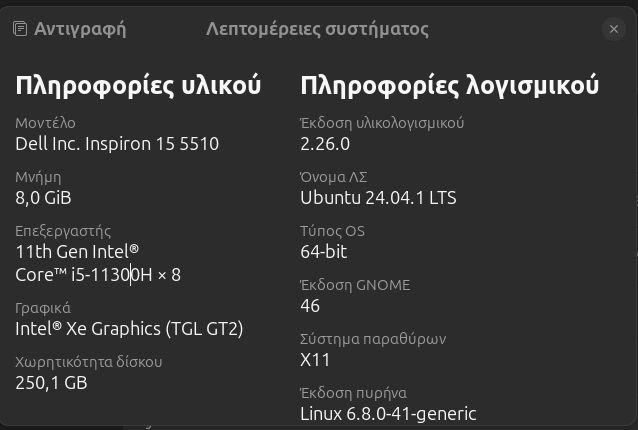Click the GNOME version 46 value
The width and height of the screenshot is (638, 430).
click(x=310, y=306)
